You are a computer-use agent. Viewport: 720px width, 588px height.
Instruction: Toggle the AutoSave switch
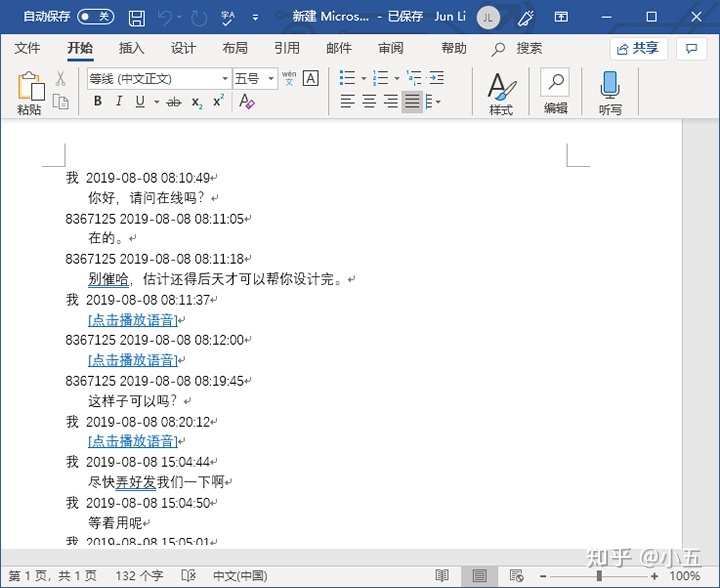(x=96, y=17)
